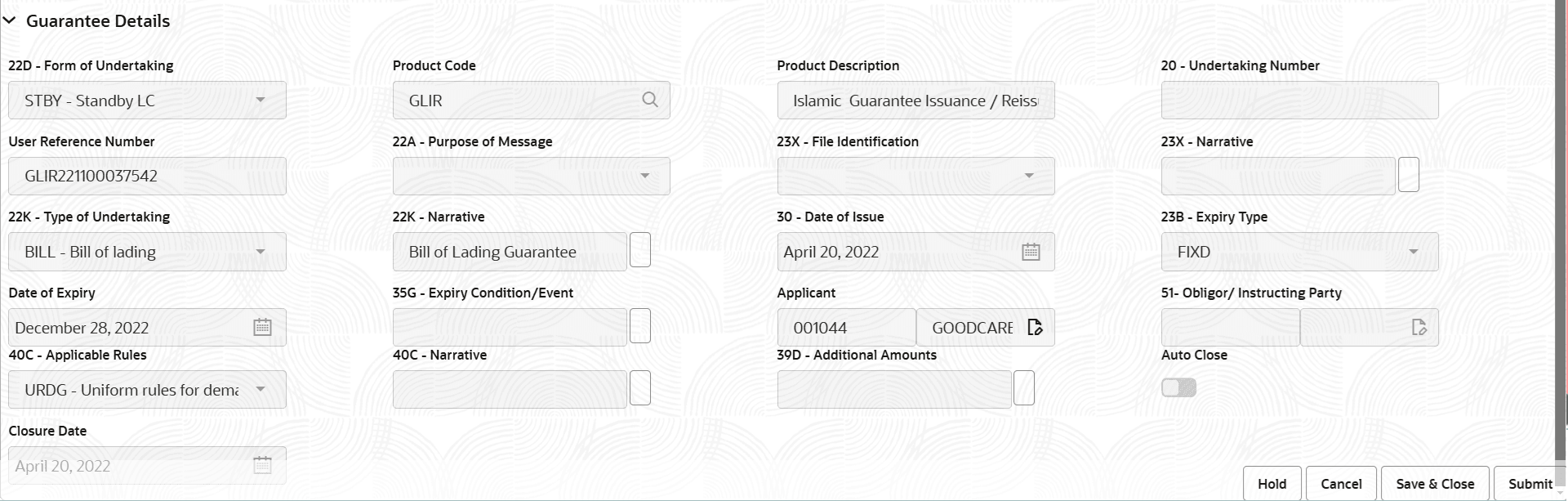Collapse the Guarantee Details section
Screen dimensions: 1568x501
[x=10, y=21]
